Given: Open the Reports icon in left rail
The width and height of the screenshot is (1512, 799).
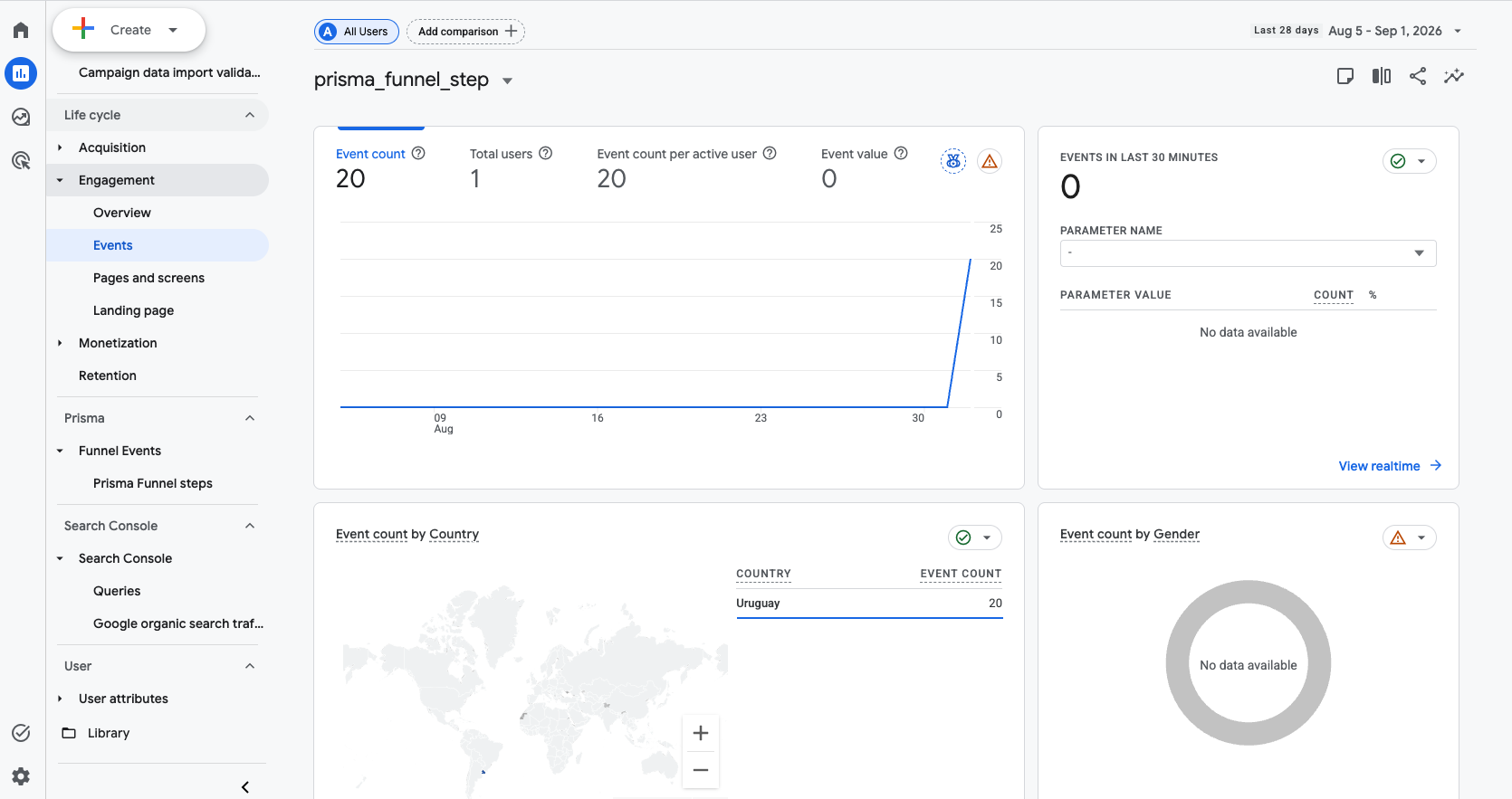Looking at the screenshot, I should 21,73.
